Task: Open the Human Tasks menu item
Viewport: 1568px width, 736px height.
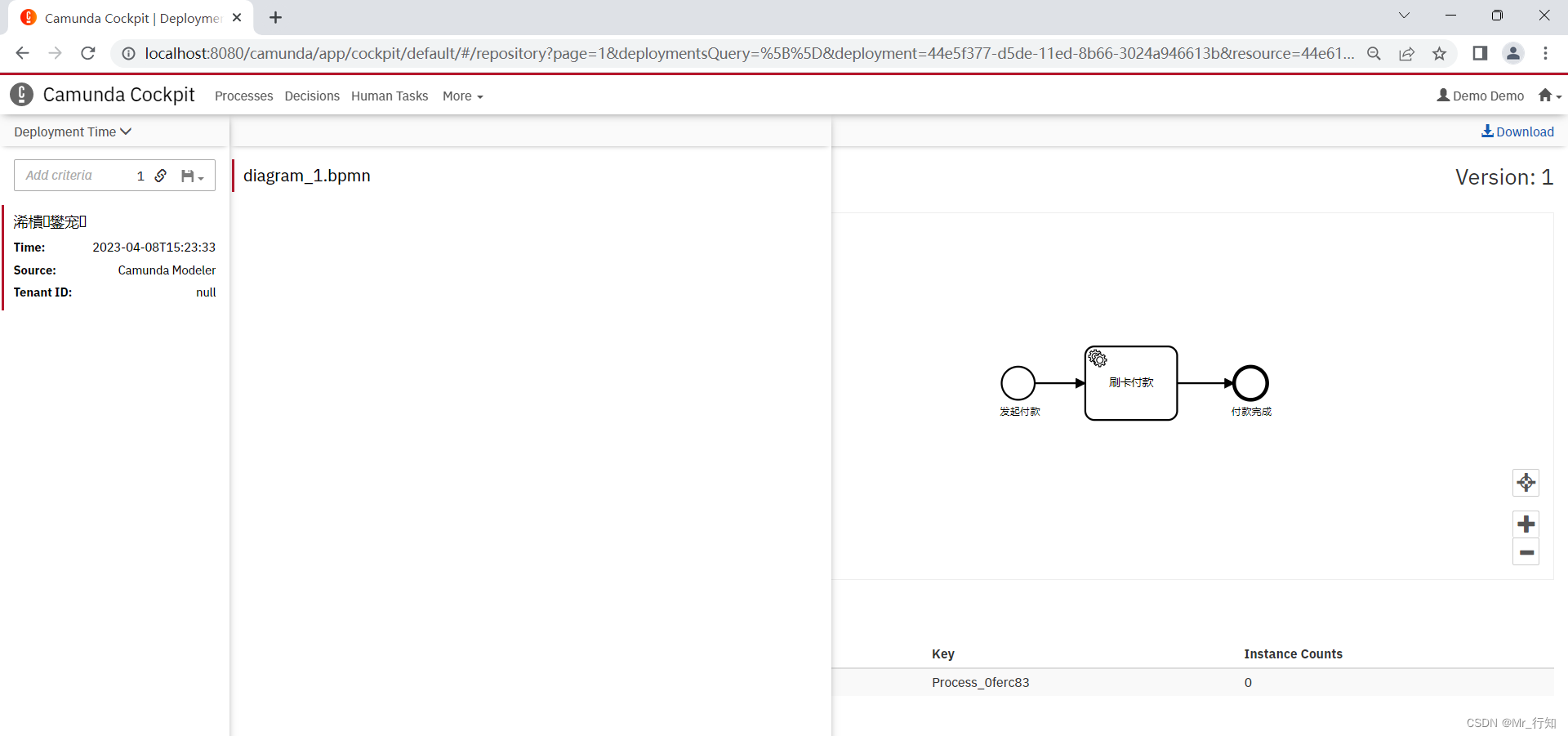Action: [390, 96]
